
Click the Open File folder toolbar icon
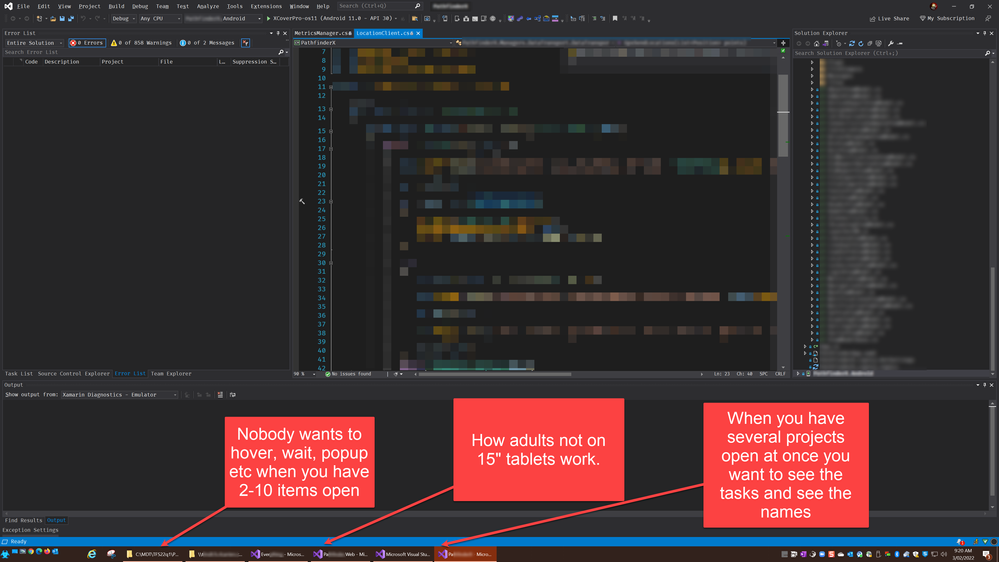pyautogui.click(x=53, y=18)
